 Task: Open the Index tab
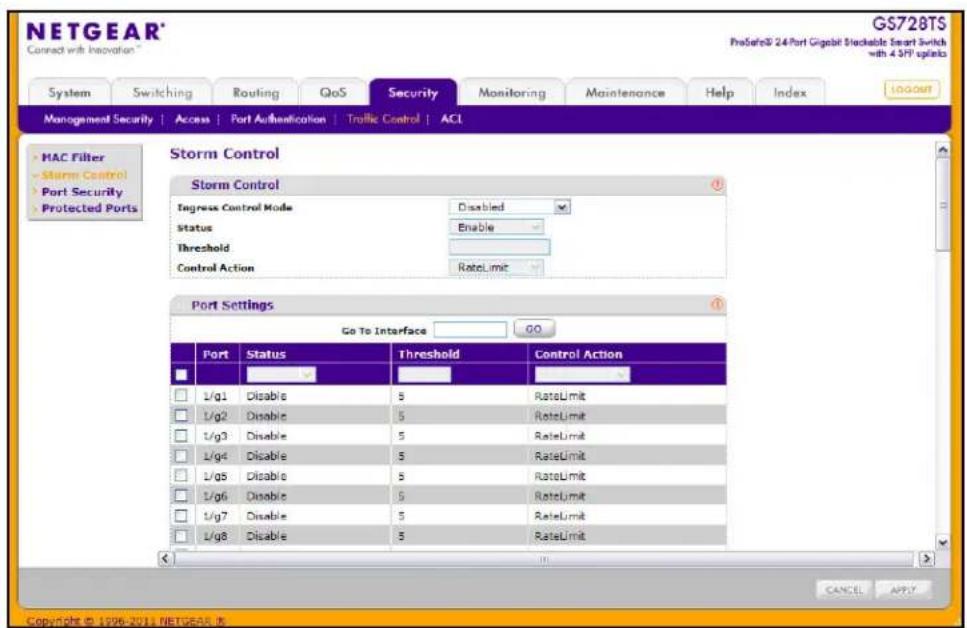click(x=790, y=93)
